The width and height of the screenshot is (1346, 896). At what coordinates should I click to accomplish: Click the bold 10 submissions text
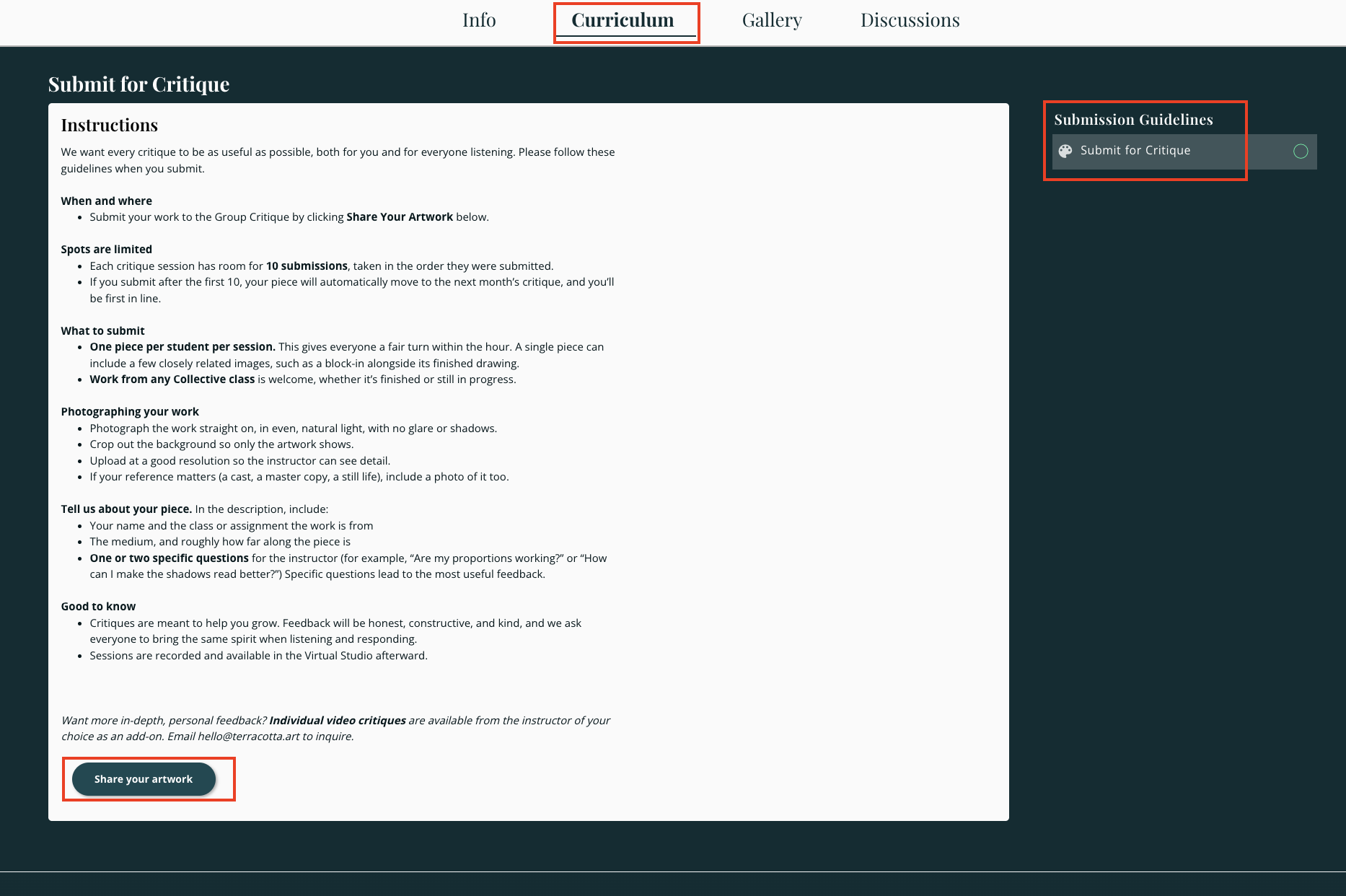coord(307,266)
